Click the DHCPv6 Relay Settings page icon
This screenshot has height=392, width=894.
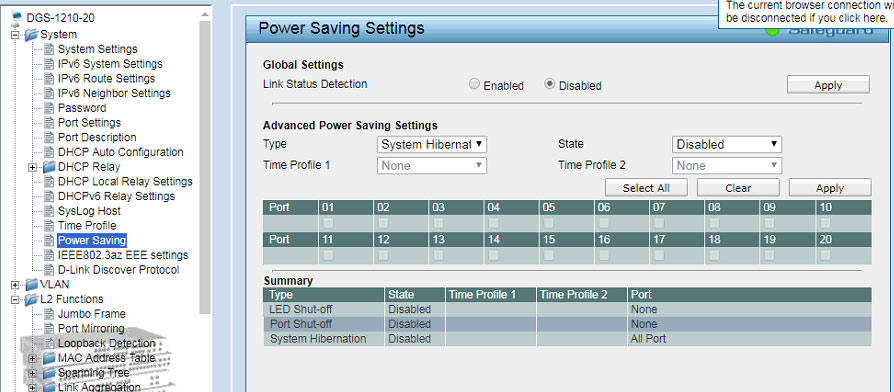click(x=49, y=196)
